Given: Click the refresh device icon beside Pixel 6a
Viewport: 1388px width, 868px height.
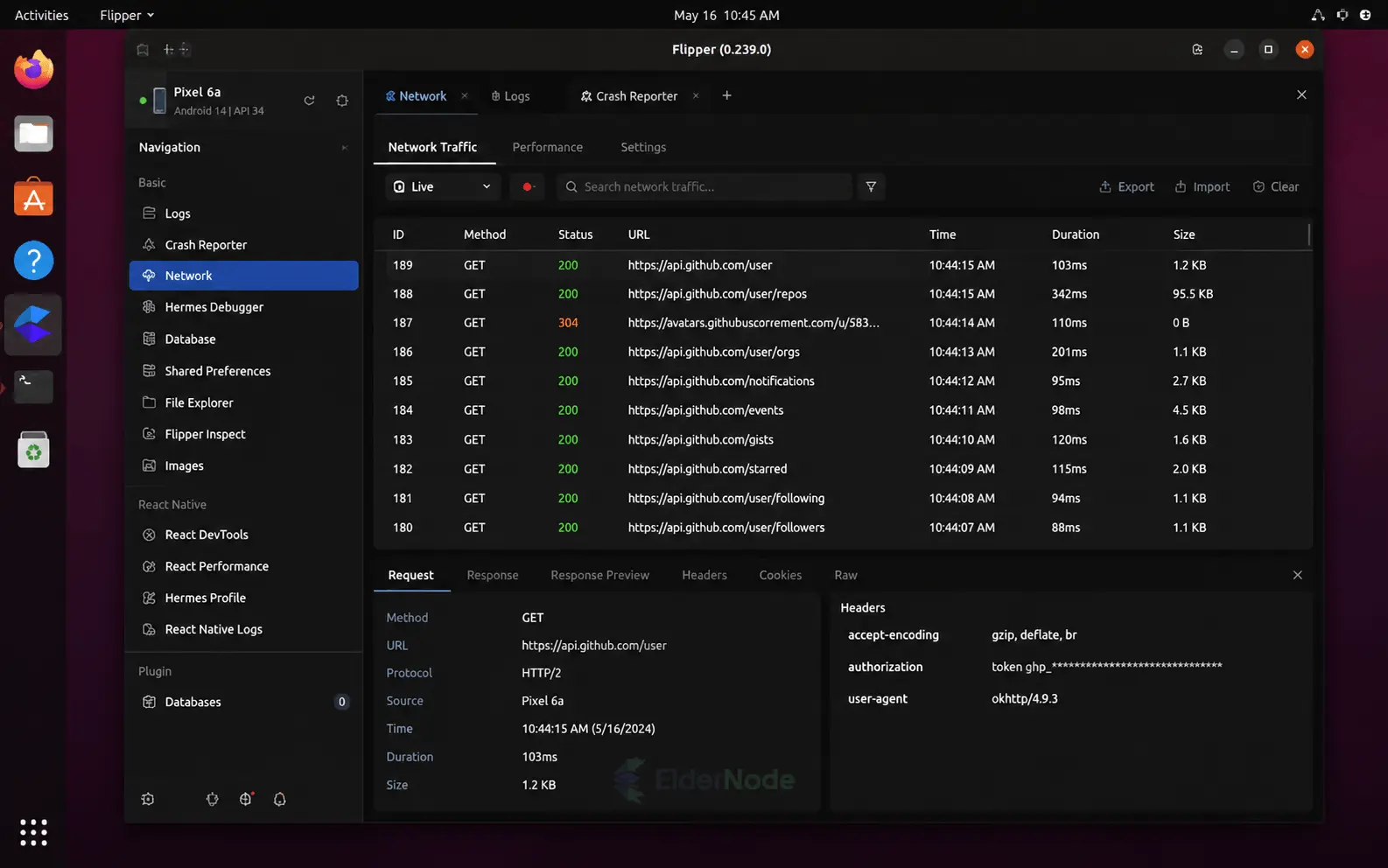Looking at the screenshot, I should 309,101.
